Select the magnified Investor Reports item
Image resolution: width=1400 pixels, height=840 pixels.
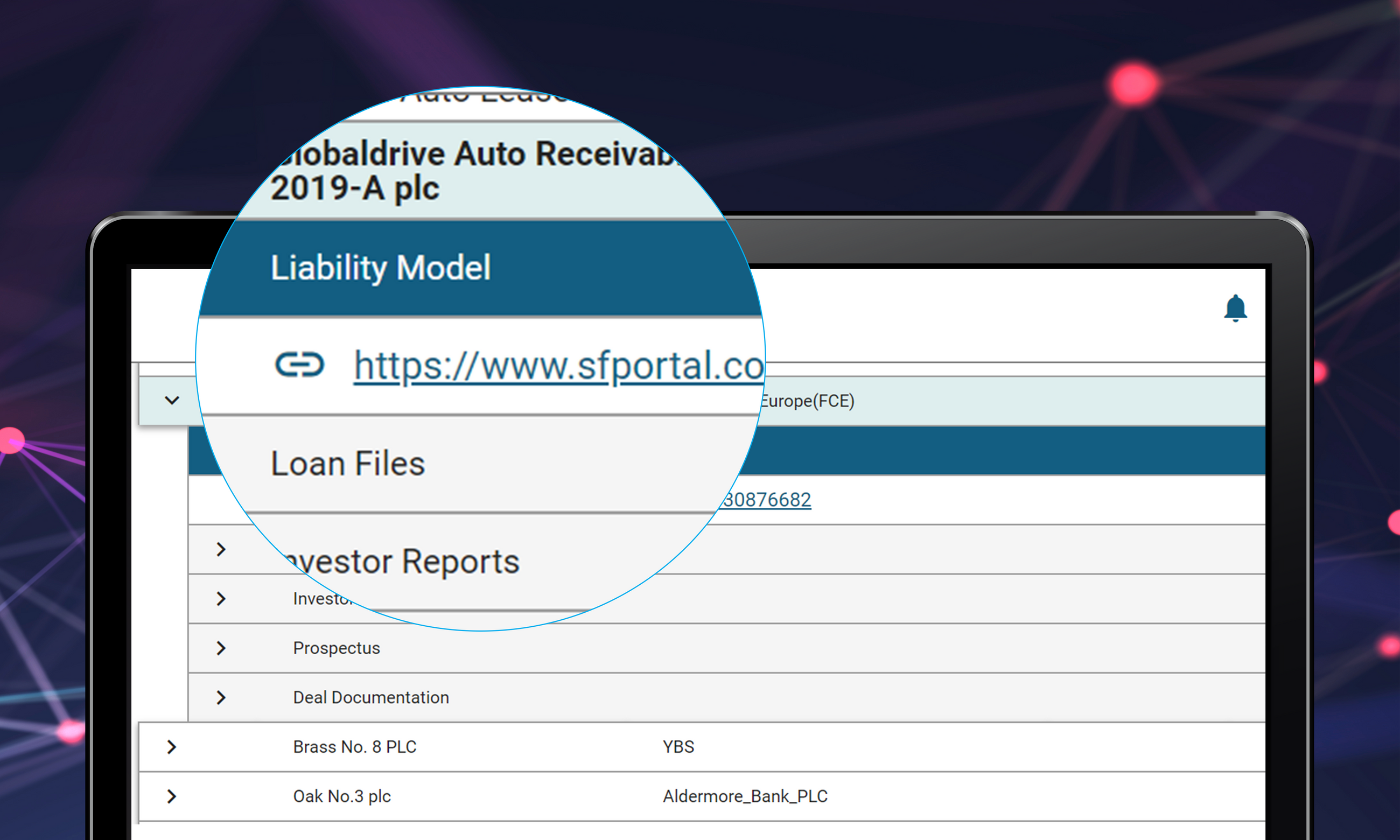click(x=403, y=562)
